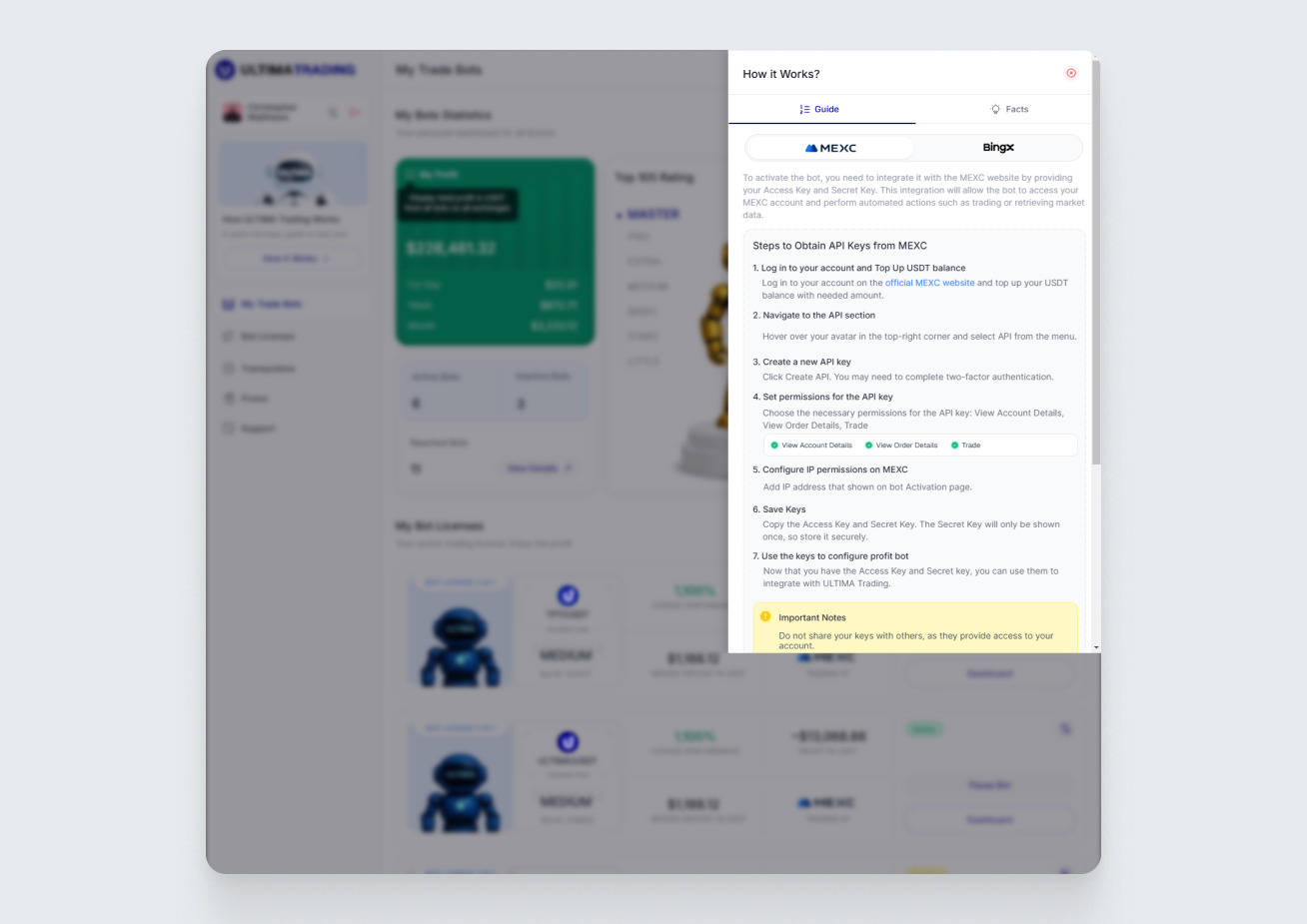Select the MEXC exchange option
The image size is (1307, 924).
click(x=830, y=148)
